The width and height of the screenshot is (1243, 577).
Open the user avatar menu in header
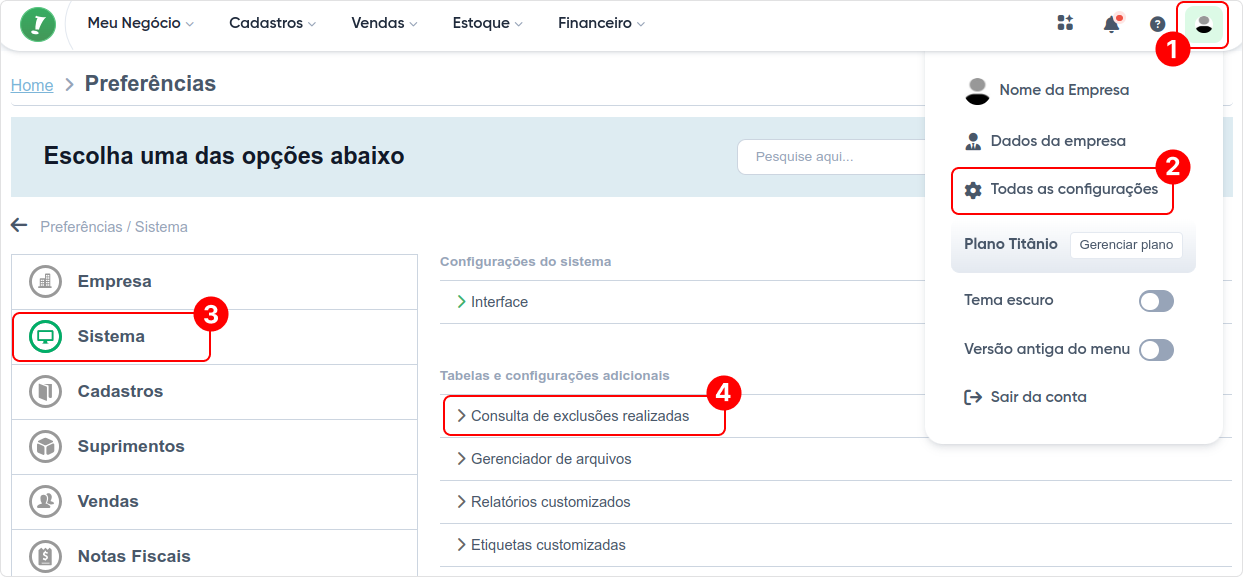tap(1204, 24)
